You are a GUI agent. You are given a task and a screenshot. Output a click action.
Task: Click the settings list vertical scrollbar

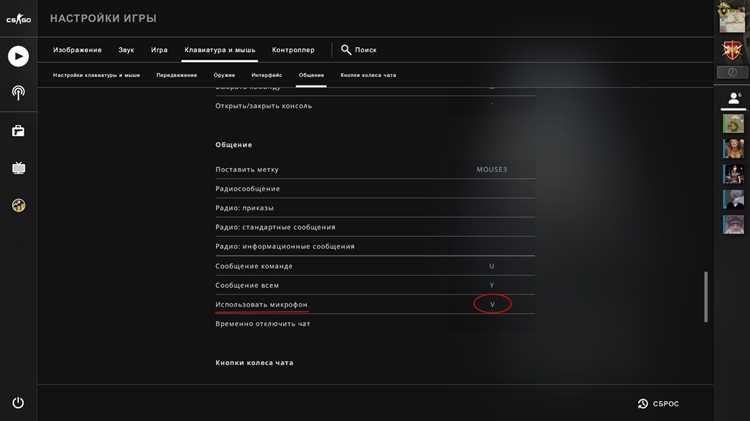pos(706,297)
